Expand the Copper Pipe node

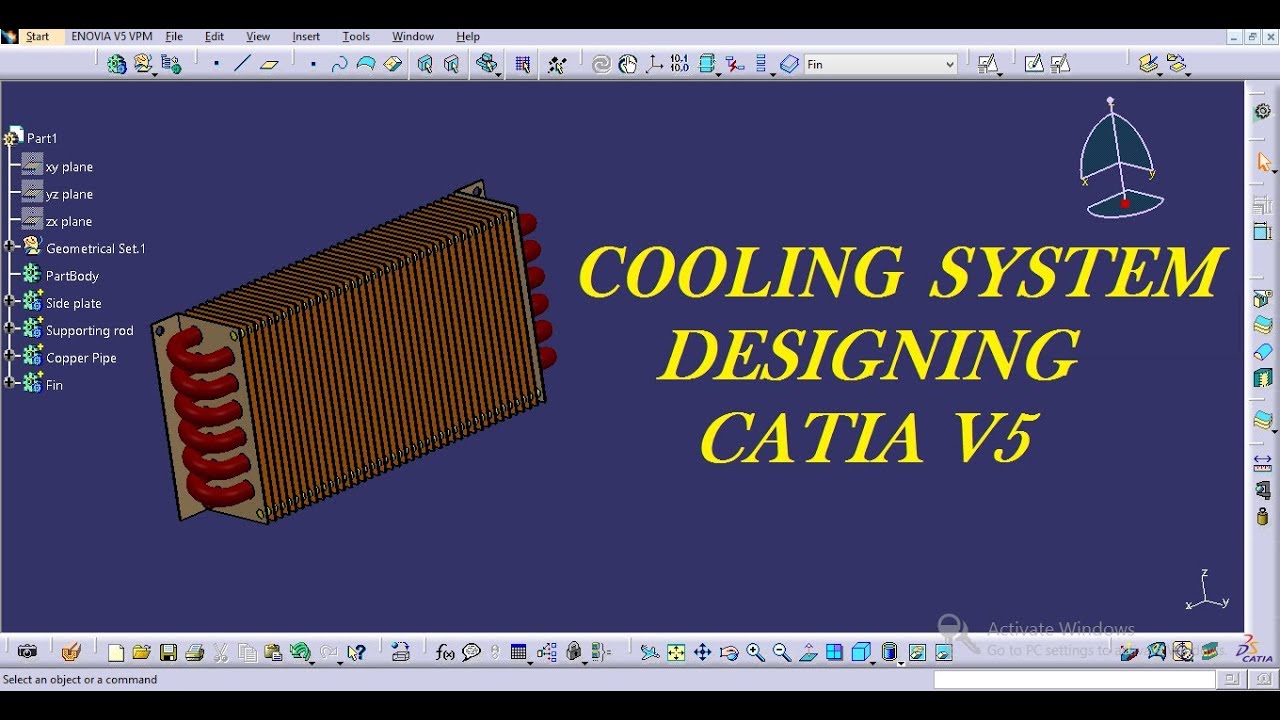coord(9,355)
